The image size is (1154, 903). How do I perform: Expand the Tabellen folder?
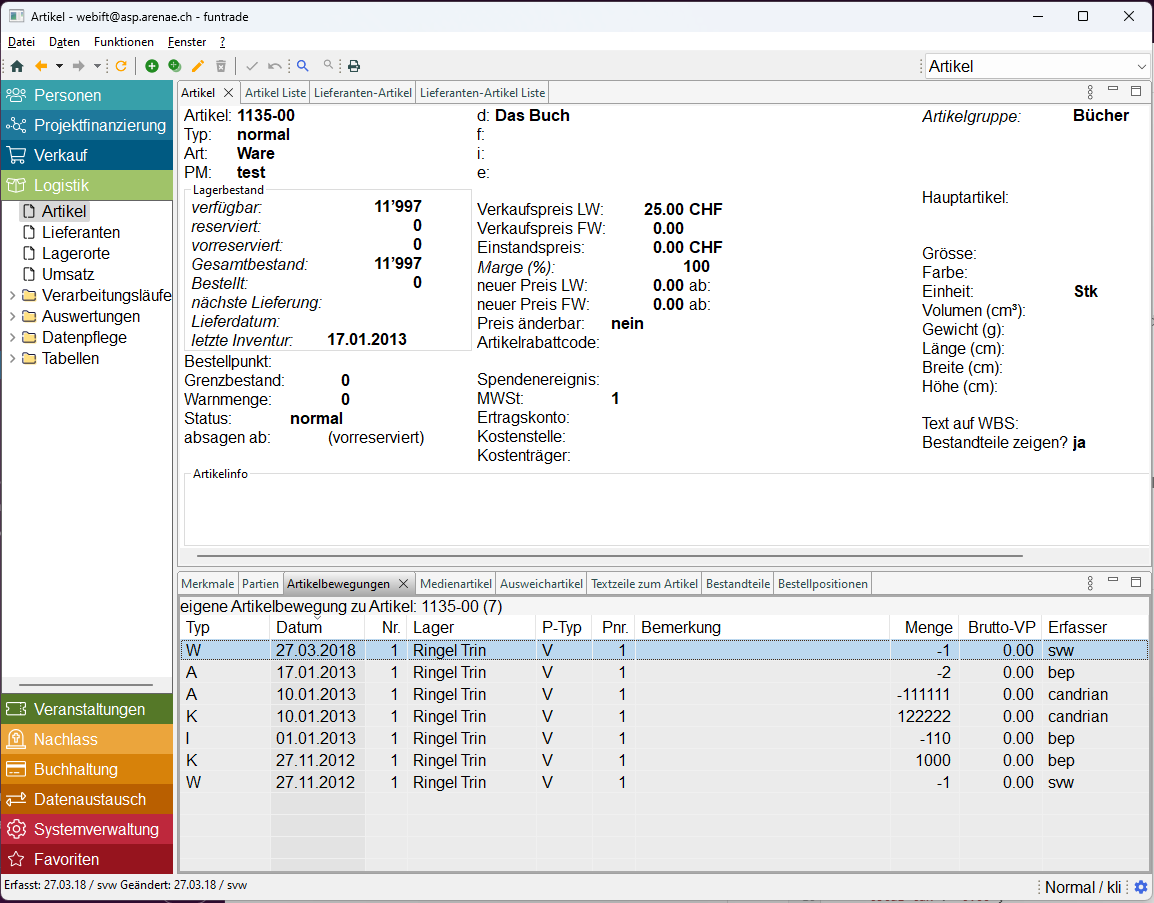click(12, 359)
